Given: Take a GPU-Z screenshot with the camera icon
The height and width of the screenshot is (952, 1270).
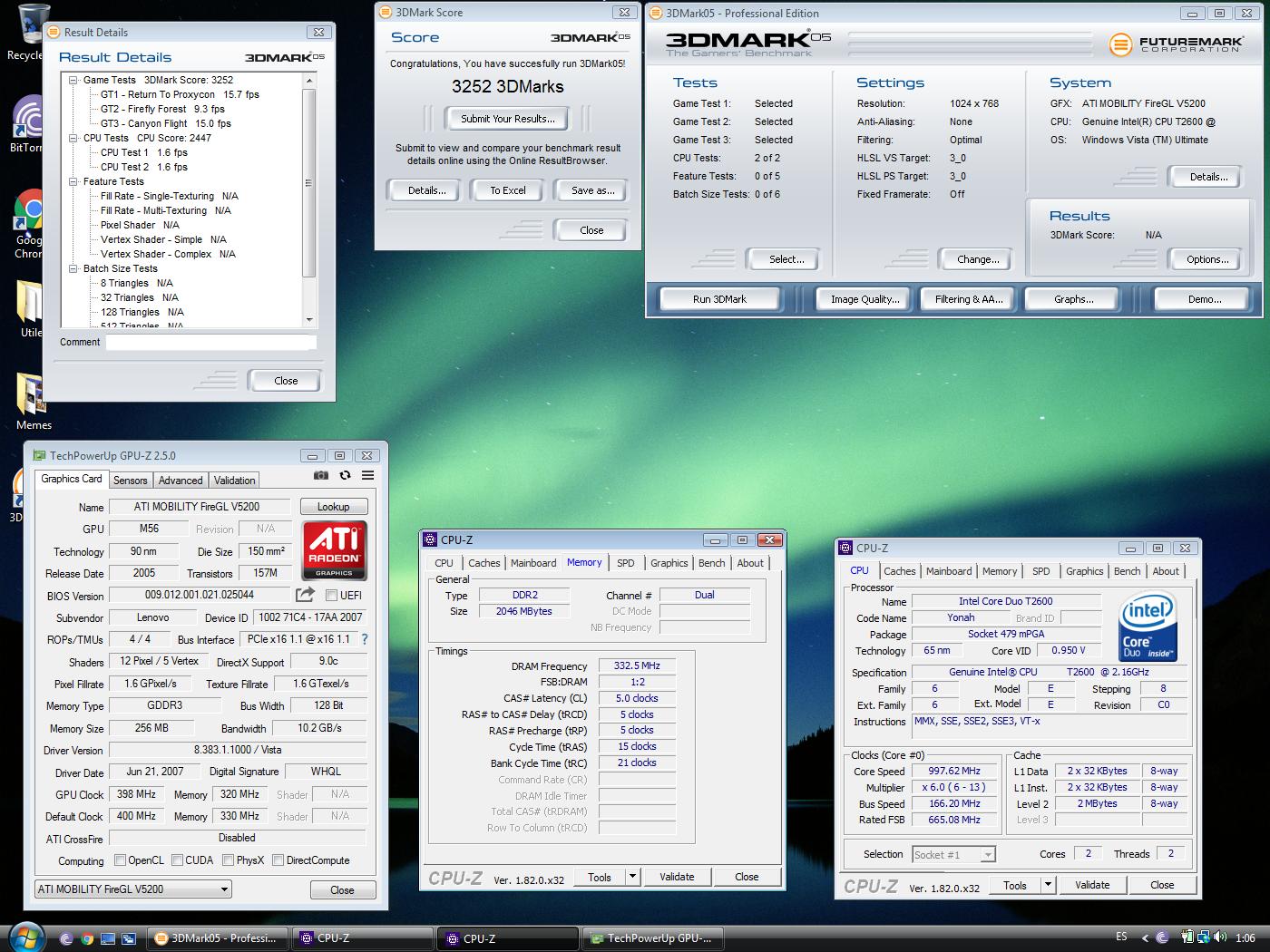Looking at the screenshot, I should coord(321,475).
